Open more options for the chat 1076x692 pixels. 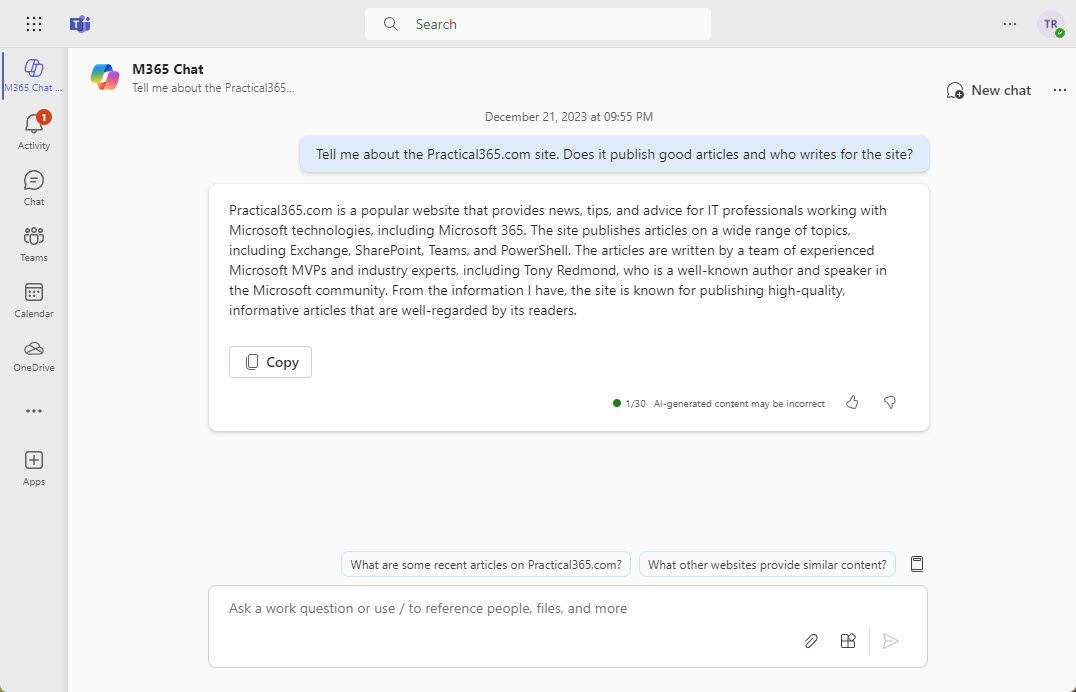coord(1059,89)
